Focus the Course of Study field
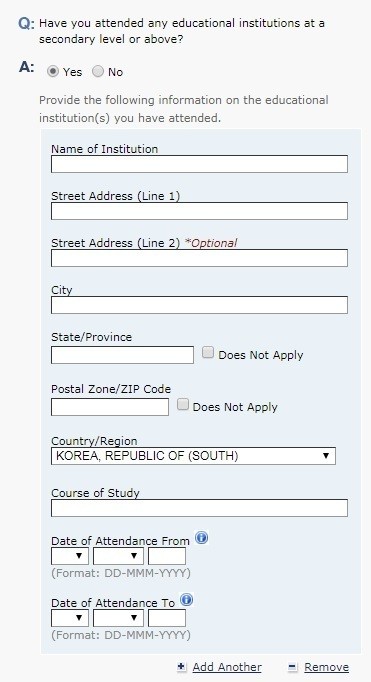The image size is (371, 682). pos(199,508)
